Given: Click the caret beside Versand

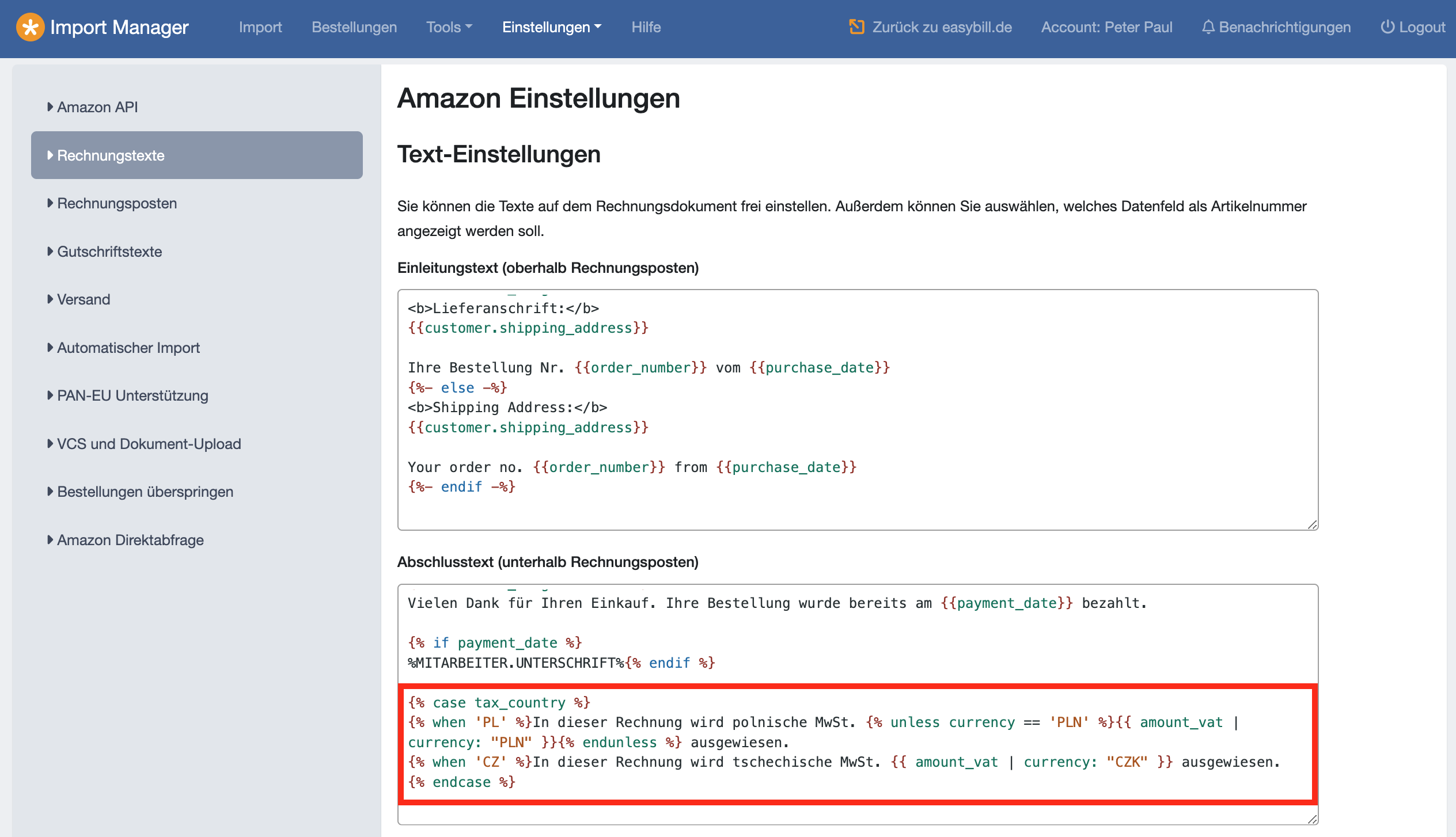Looking at the screenshot, I should [50, 299].
